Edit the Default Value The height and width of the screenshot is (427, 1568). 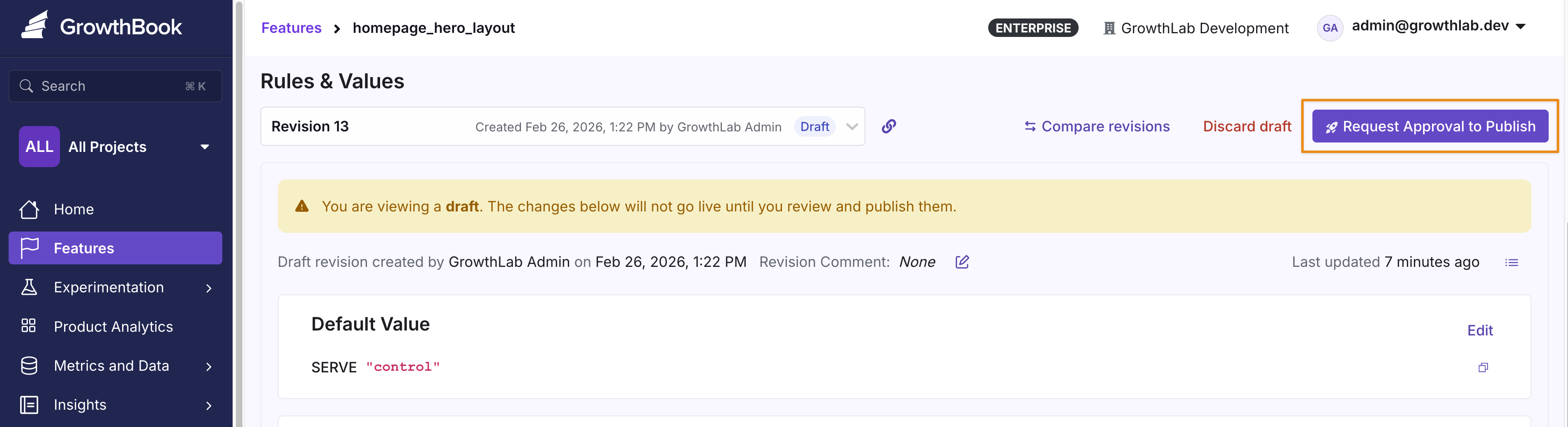1480,330
